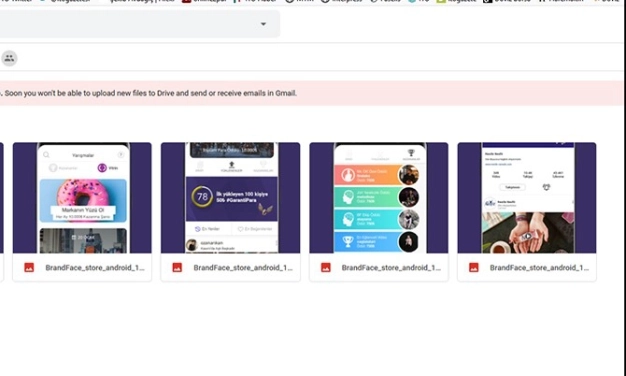Select BrandFace_store_android file name under hands-and-coffee thumbnail

click(x=539, y=268)
